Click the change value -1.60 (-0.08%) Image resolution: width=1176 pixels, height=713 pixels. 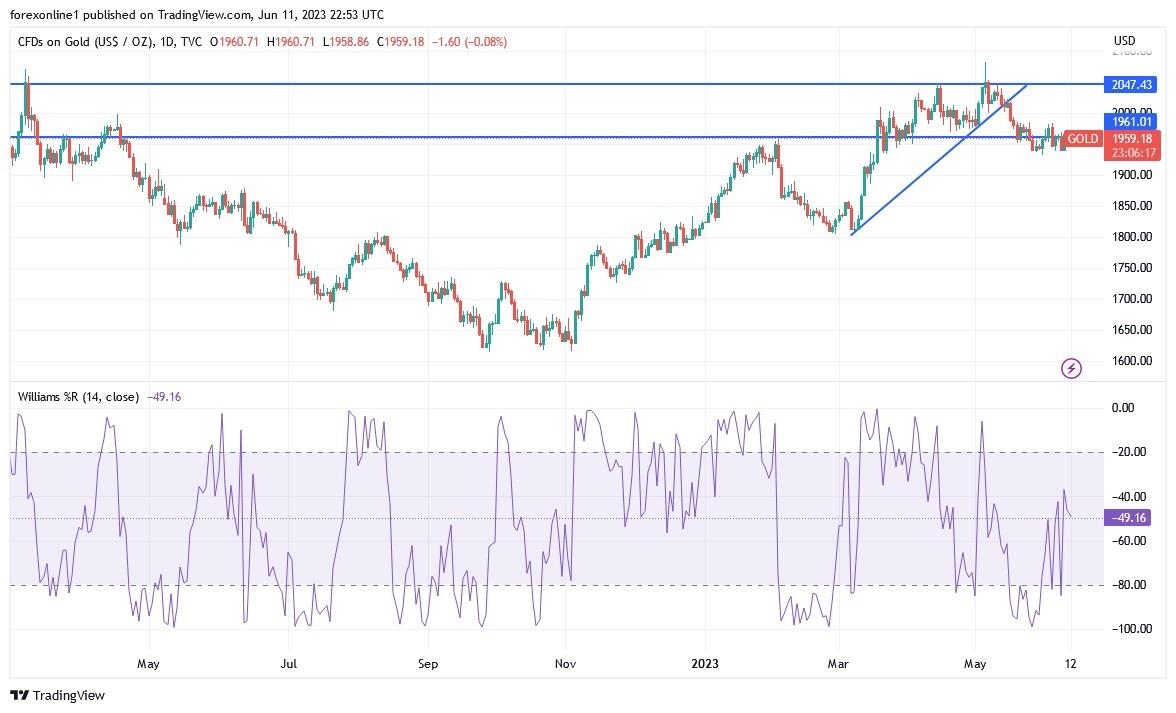[470, 42]
